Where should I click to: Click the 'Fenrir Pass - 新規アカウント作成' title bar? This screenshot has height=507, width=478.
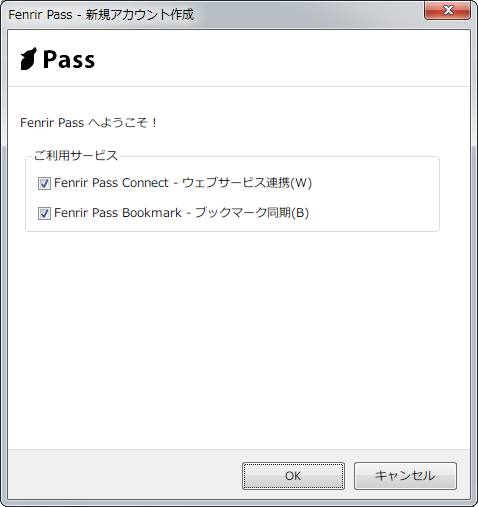[101, 15]
